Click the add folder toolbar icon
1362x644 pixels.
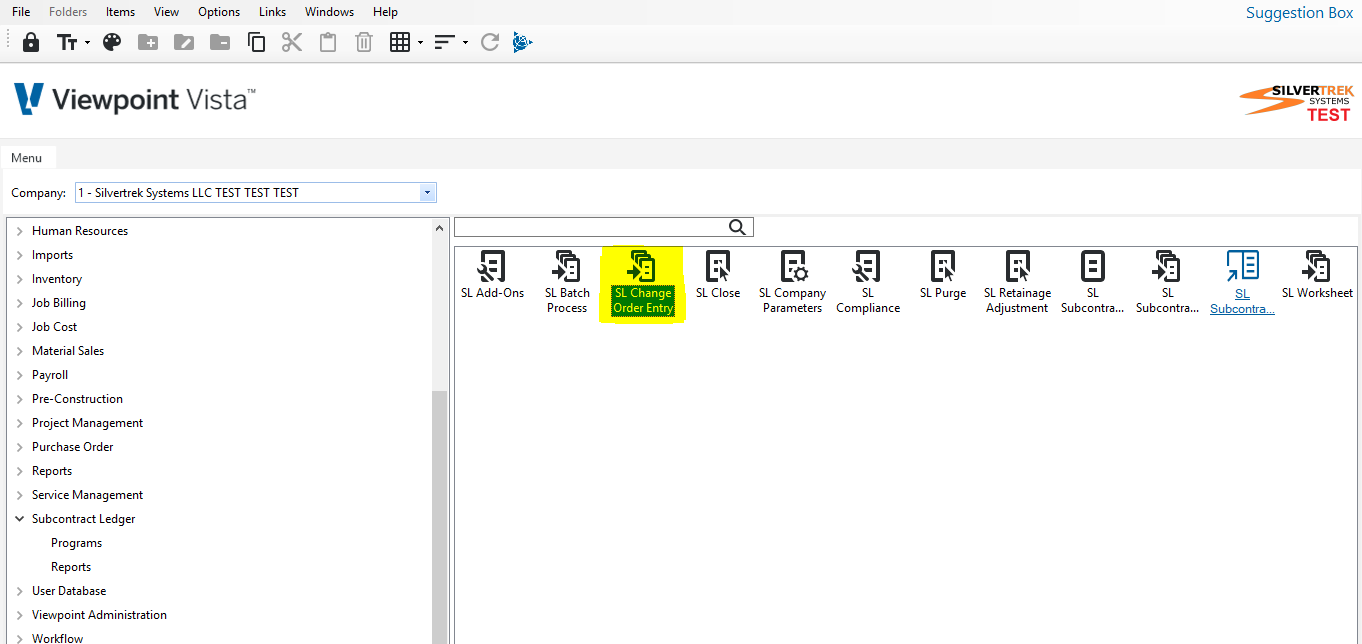(148, 42)
